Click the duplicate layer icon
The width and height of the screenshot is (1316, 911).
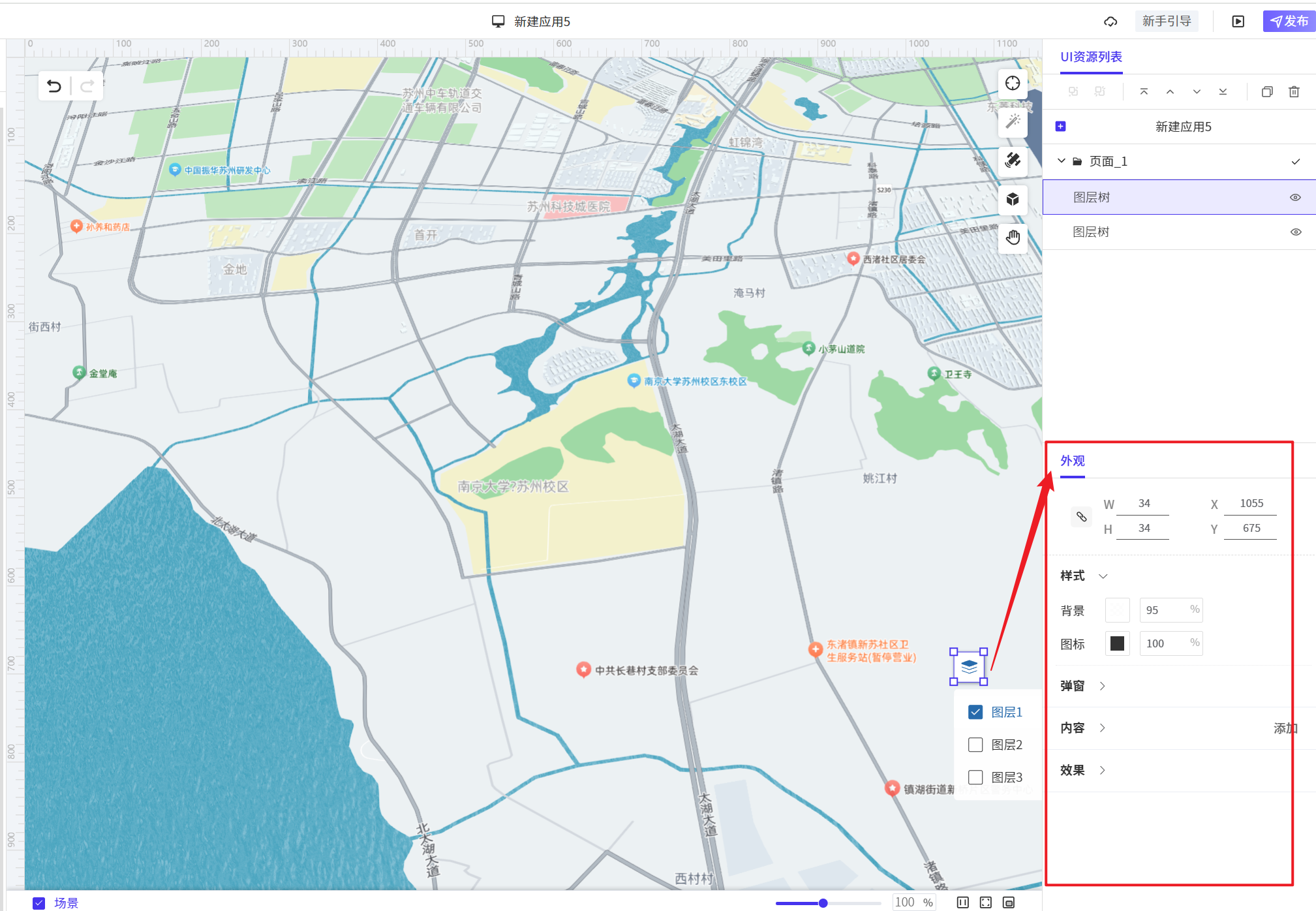pos(1267,92)
